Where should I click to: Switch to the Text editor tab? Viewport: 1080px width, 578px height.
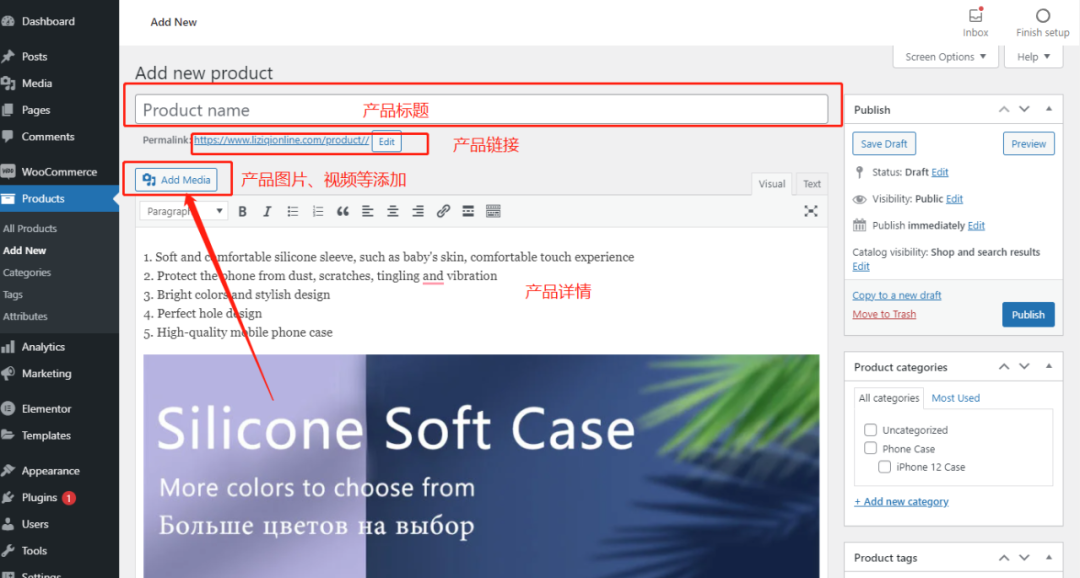tap(811, 184)
